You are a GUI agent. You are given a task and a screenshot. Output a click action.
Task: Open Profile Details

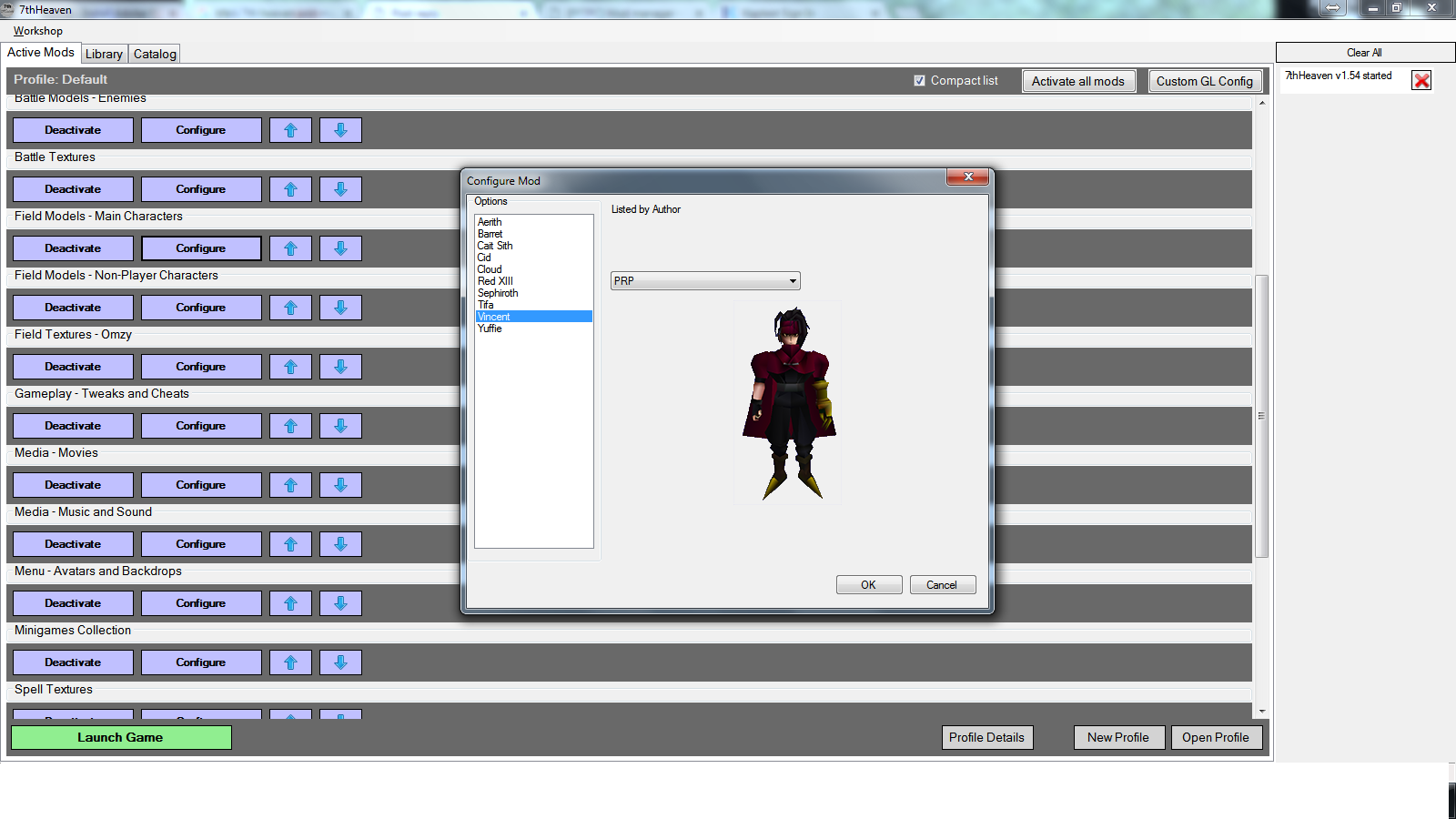(987, 737)
